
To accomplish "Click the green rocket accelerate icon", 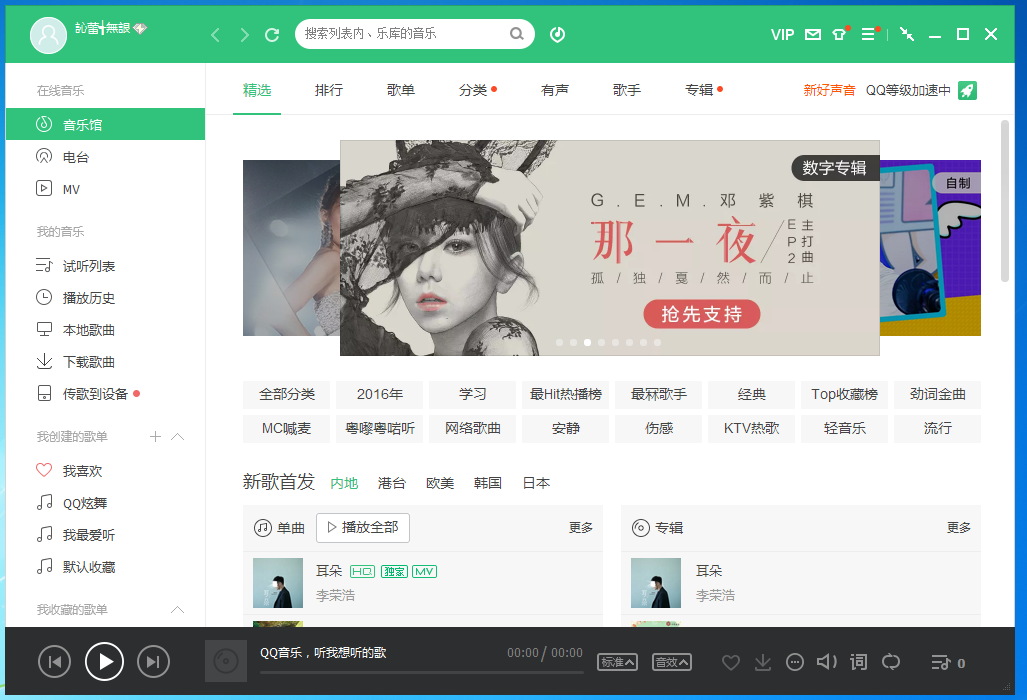I will click(967, 90).
